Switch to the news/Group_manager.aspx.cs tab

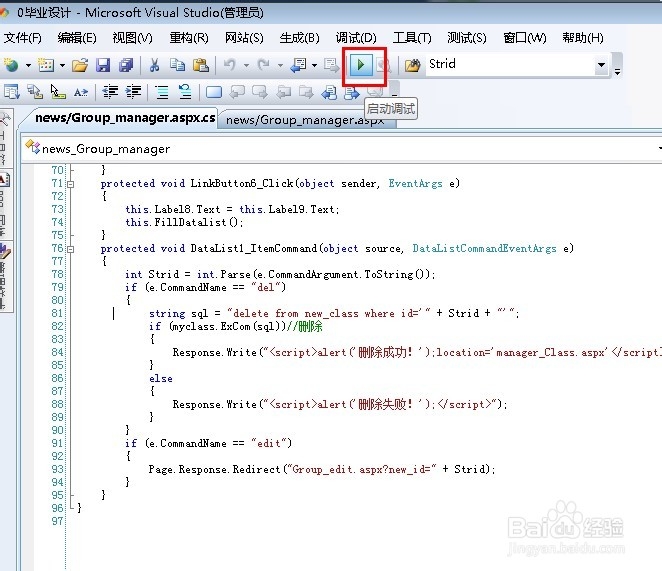point(125,118)
